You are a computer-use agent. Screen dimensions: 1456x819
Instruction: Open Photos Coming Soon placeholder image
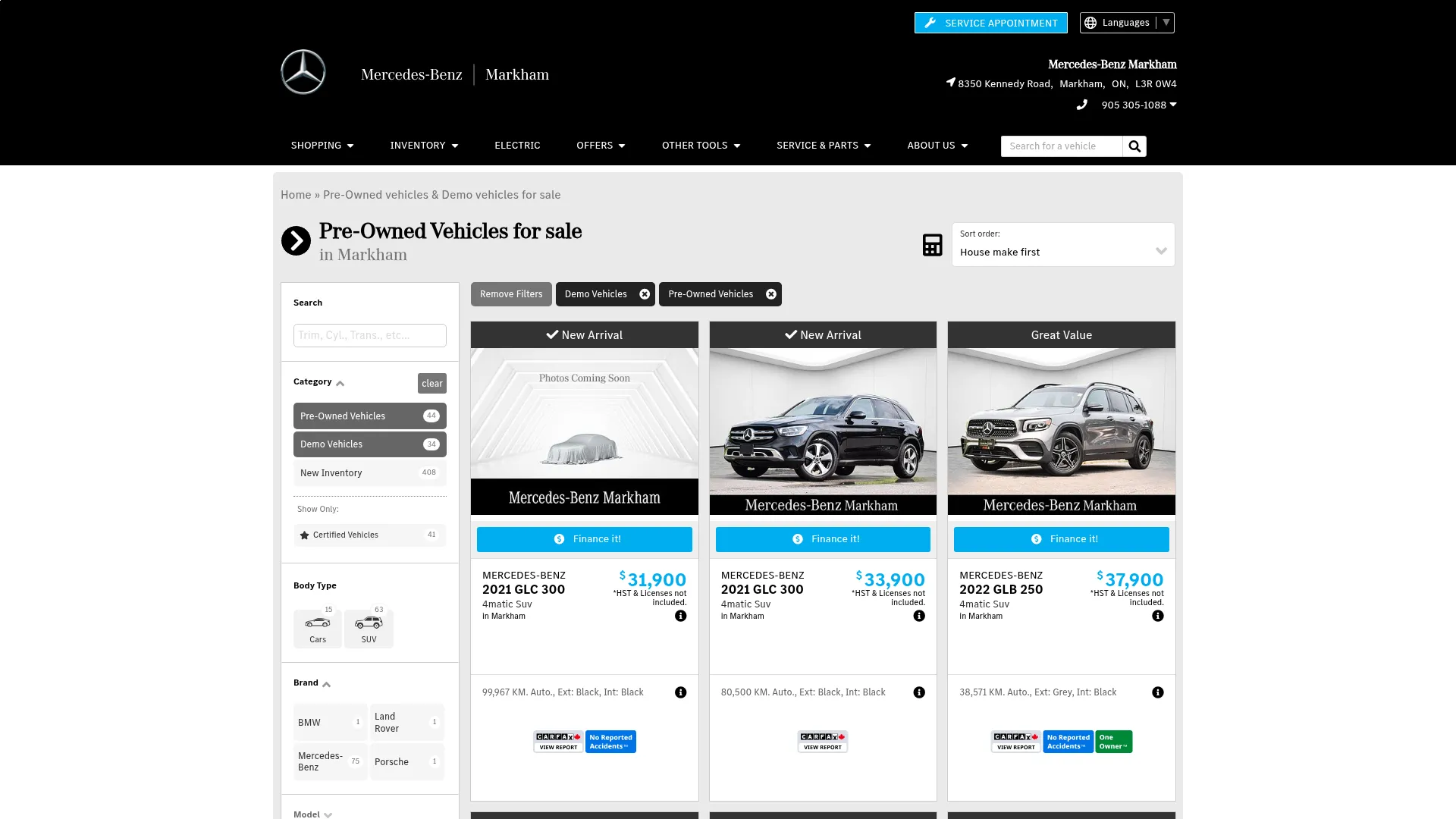point(585,431)
